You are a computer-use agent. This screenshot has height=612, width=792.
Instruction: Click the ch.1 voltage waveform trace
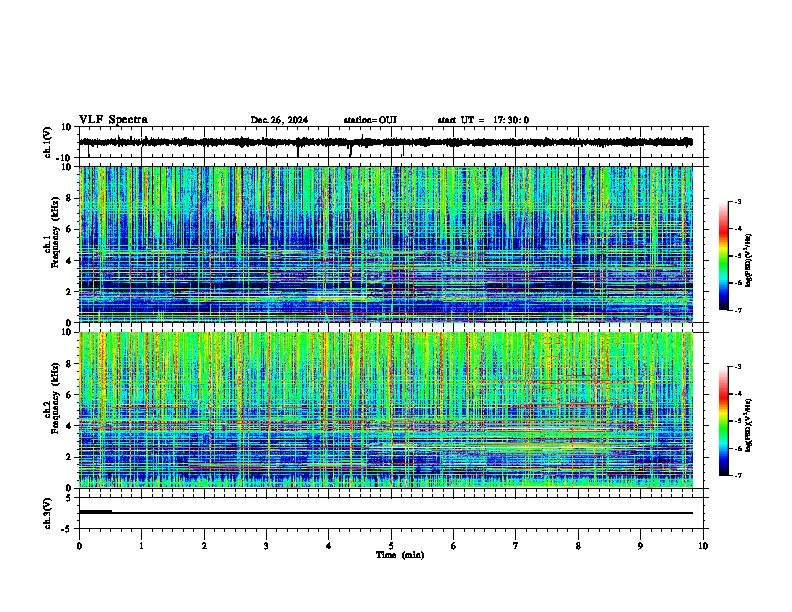pos(385,142)
